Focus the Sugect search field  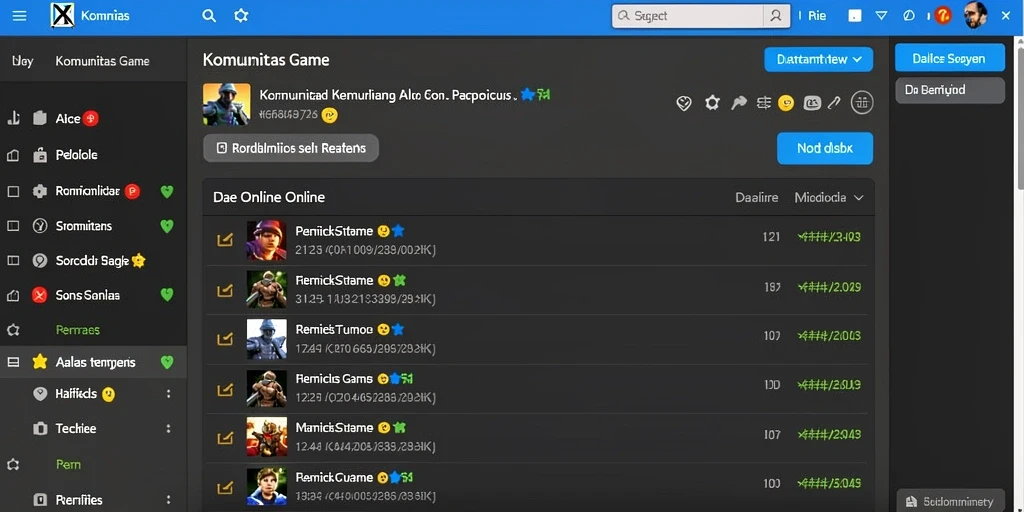689,16
